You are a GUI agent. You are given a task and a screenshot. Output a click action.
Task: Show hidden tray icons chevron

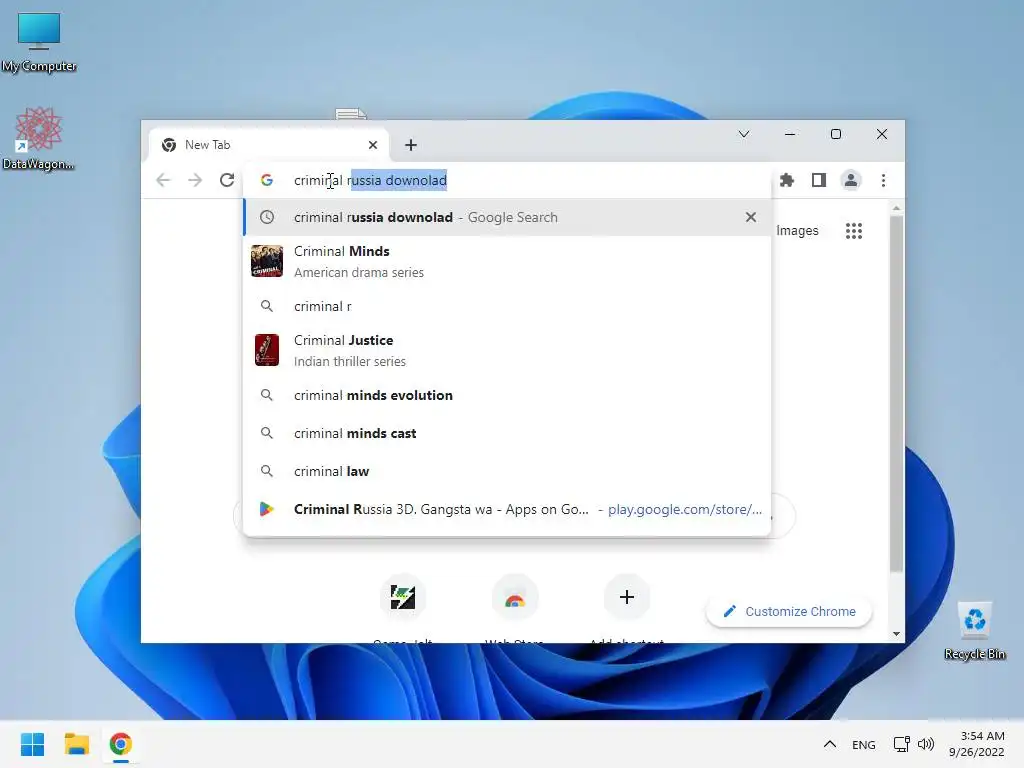(829, 744)
